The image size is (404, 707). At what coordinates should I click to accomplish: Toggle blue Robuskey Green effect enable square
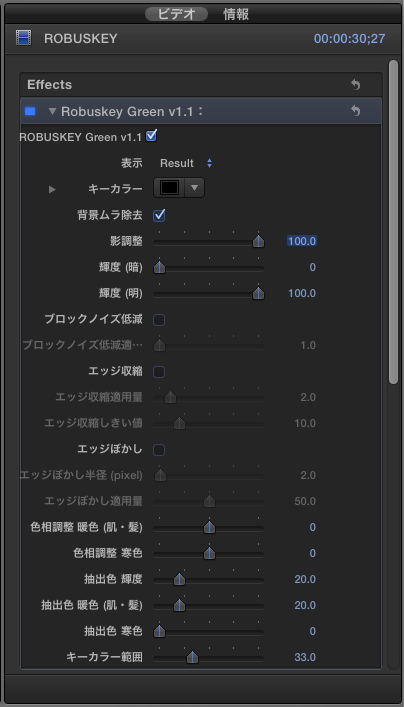point(30,111)
